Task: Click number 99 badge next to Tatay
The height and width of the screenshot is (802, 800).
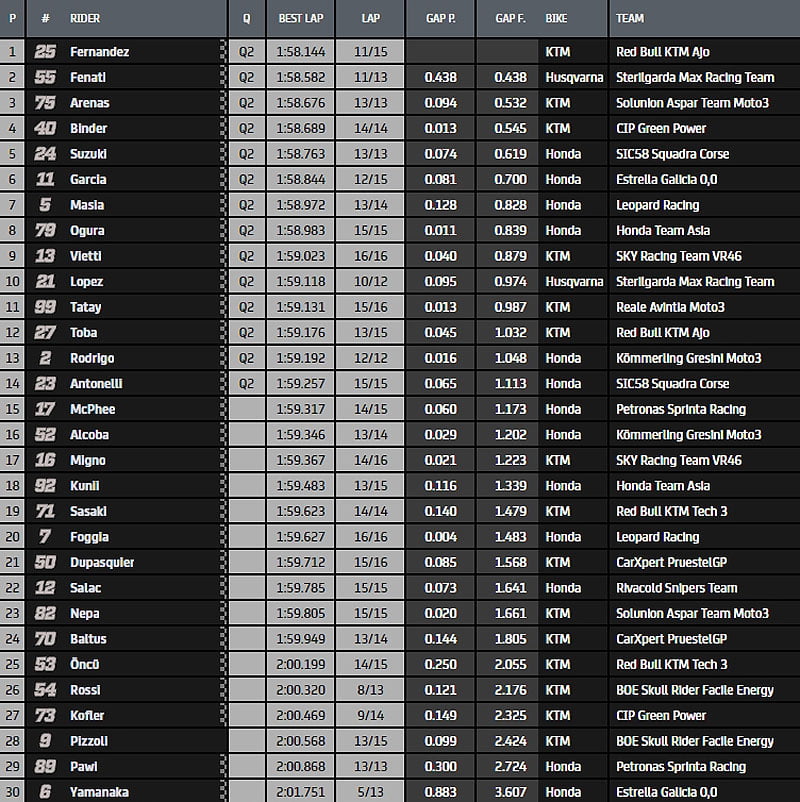Action: pos(45,307)
